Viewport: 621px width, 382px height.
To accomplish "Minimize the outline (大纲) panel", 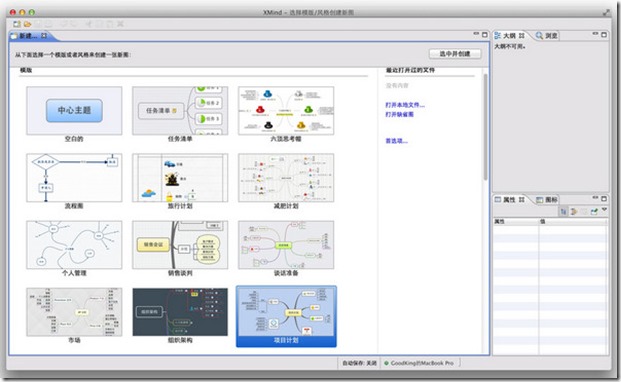I will pos(595,34).
